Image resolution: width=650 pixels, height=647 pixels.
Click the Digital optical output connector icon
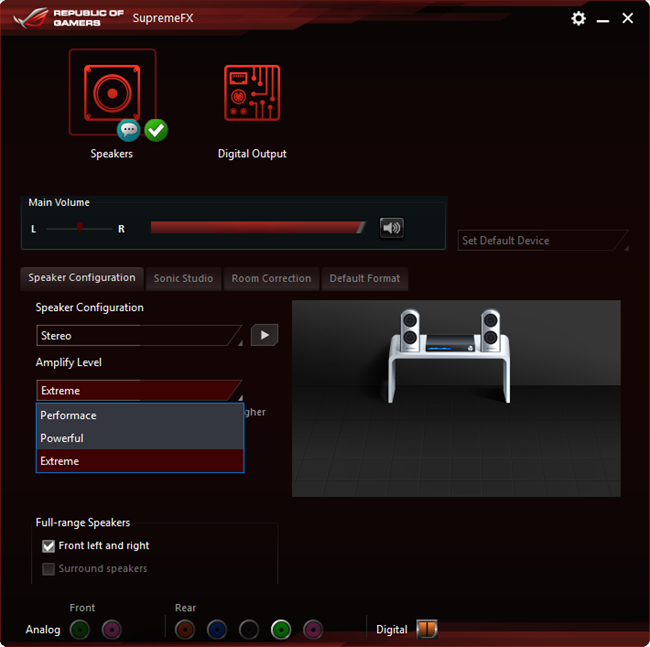pyautogui.click(x=427, y=629)
